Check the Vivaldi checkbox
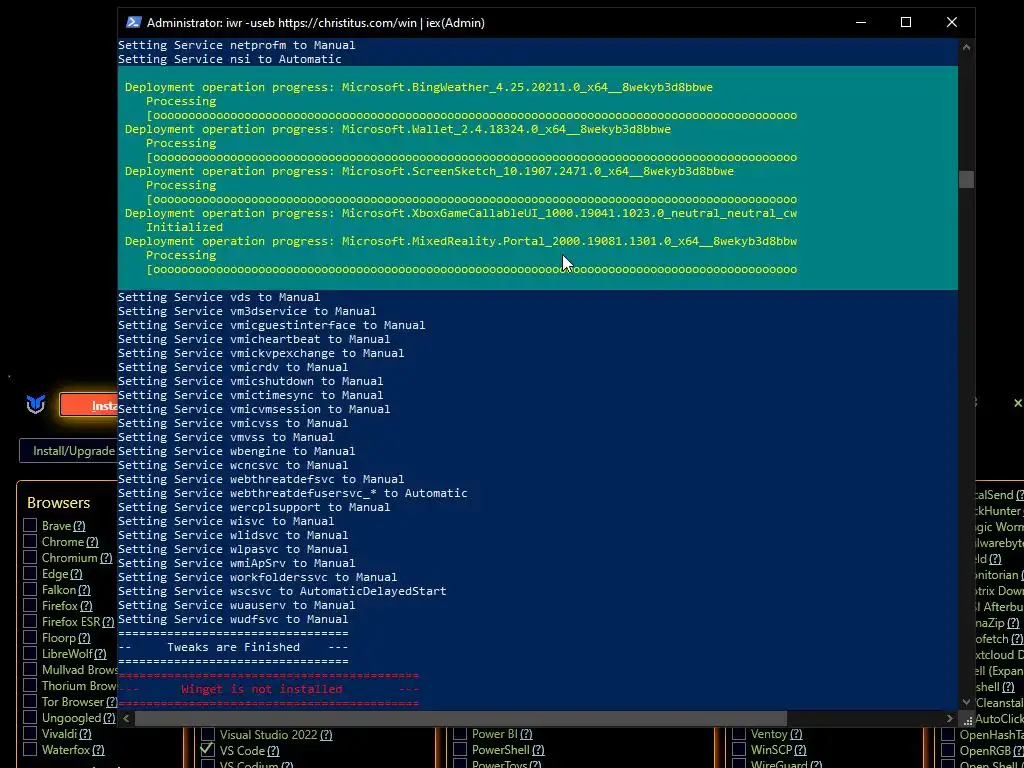This screenshot has width=1024, height=768. pos(30,733)
